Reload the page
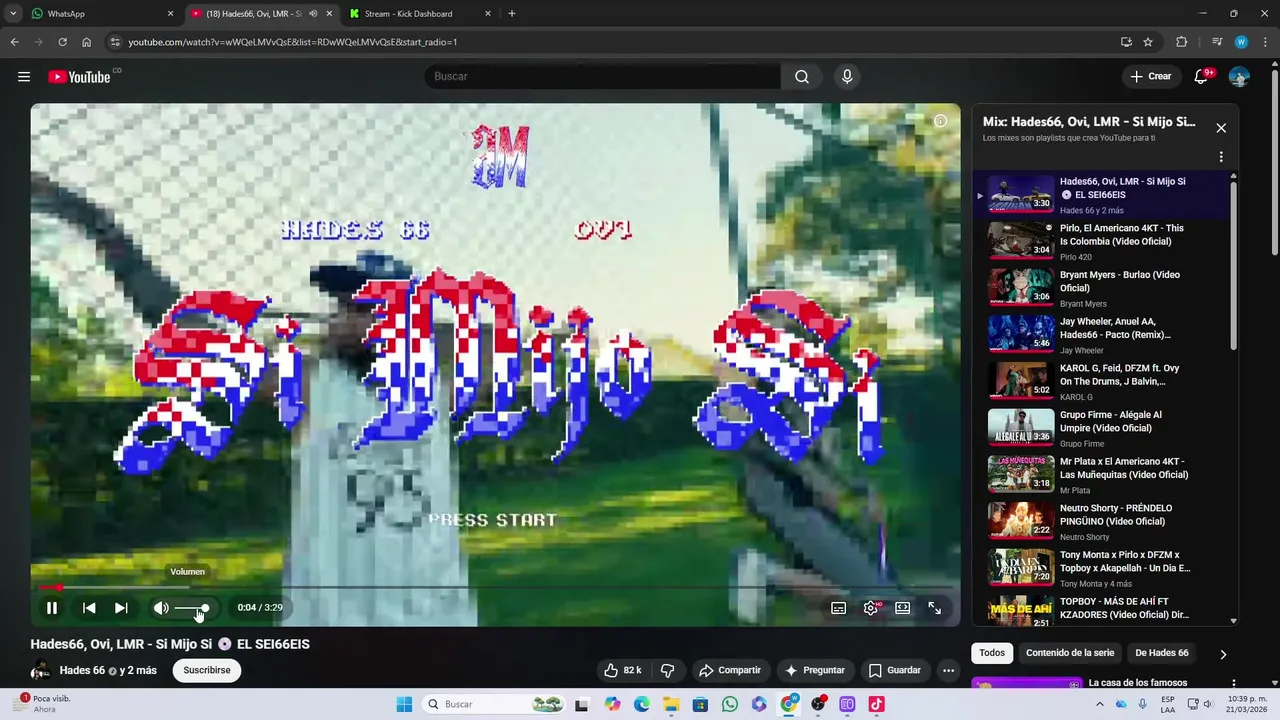The height and width of the screenshot is (720, 1280). point(62,42)
